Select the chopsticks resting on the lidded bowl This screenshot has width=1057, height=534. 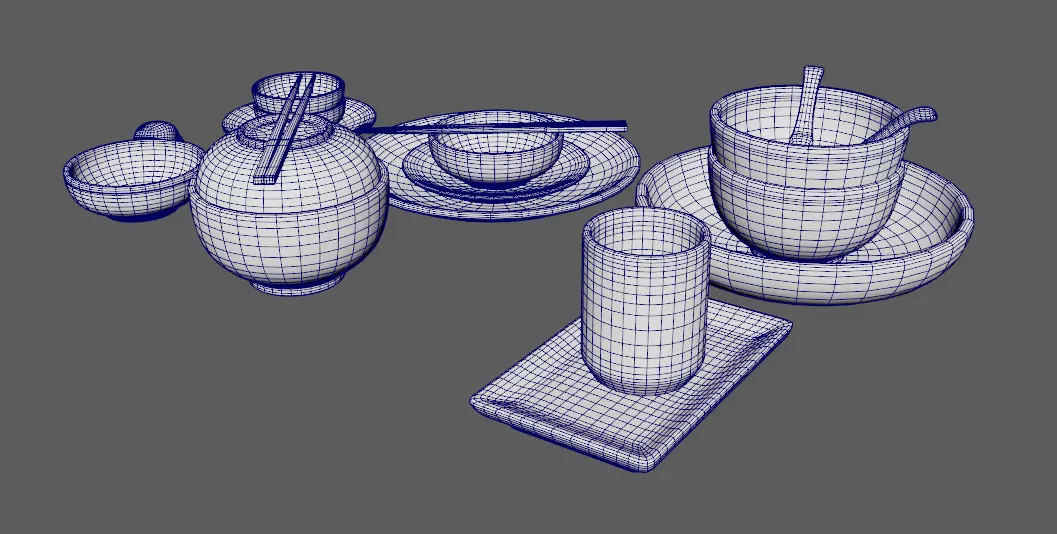pos(284,128)
